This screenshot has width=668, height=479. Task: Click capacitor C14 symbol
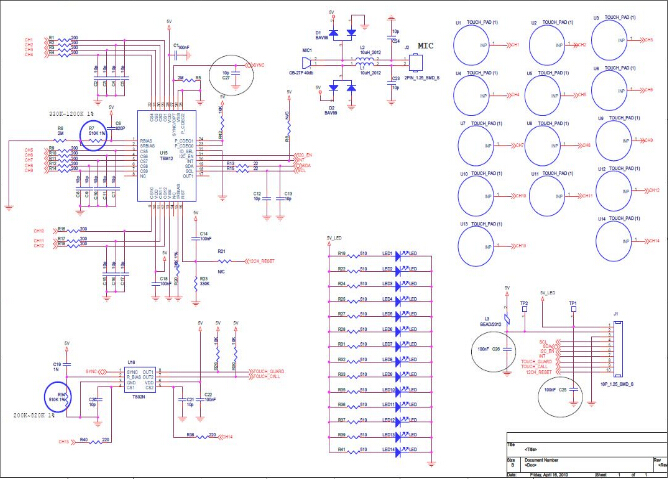(x=195, y=239)
